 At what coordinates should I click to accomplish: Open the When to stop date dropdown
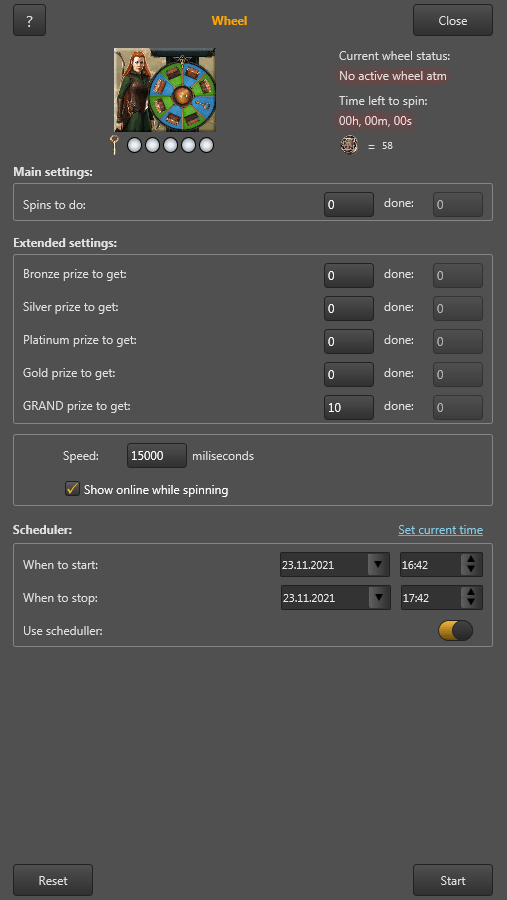[x=378, y=598]
